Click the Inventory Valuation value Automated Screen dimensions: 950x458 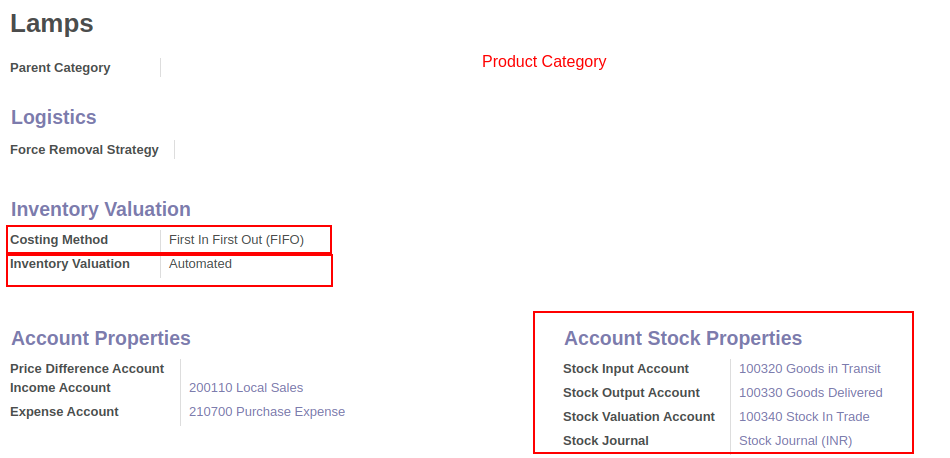pyautogui.click(x=201, y=264)
